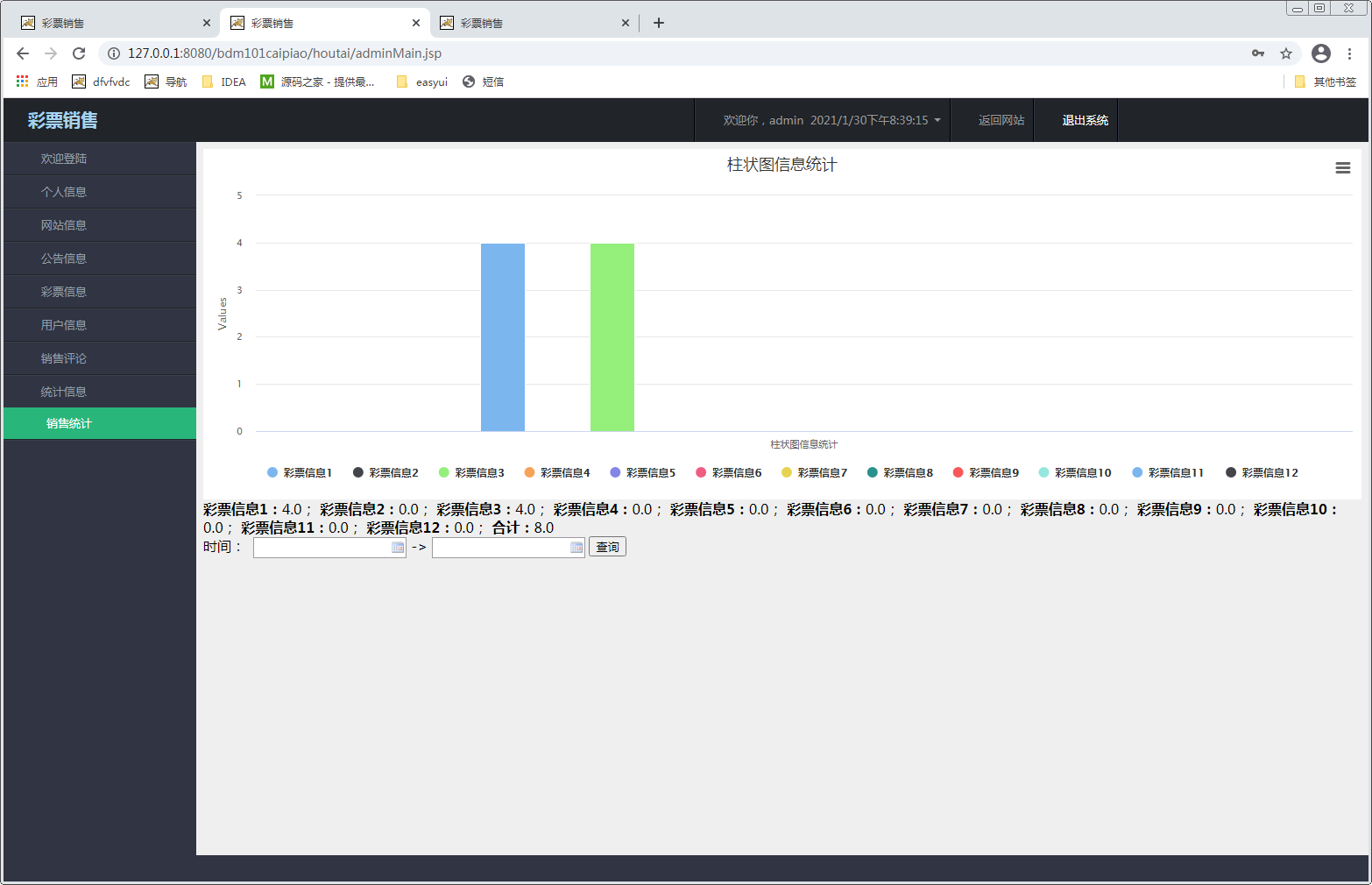Open the Chrome three-dot menu
The height and width of the screenshot is (885, 1372).
(x=1349, y=53)
